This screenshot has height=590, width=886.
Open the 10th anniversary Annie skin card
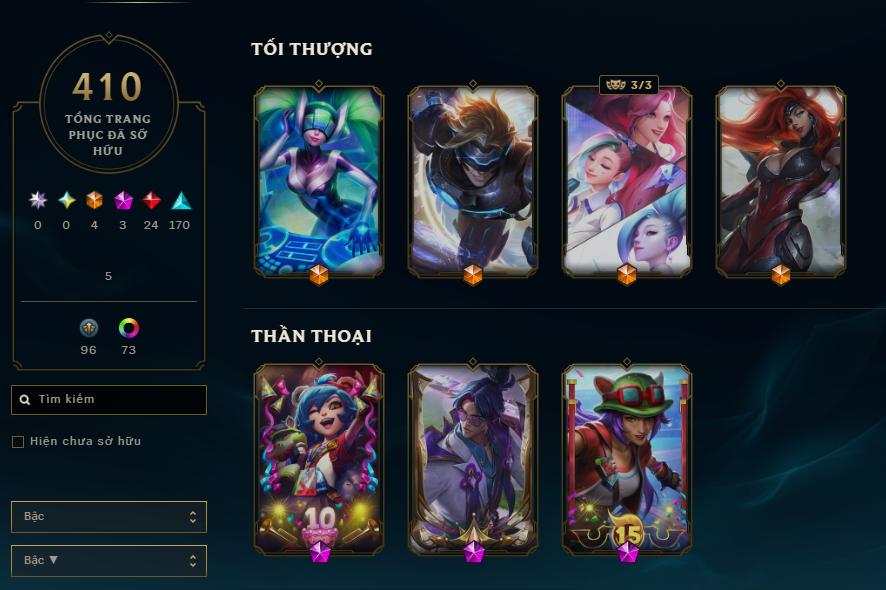coord(319,459)
